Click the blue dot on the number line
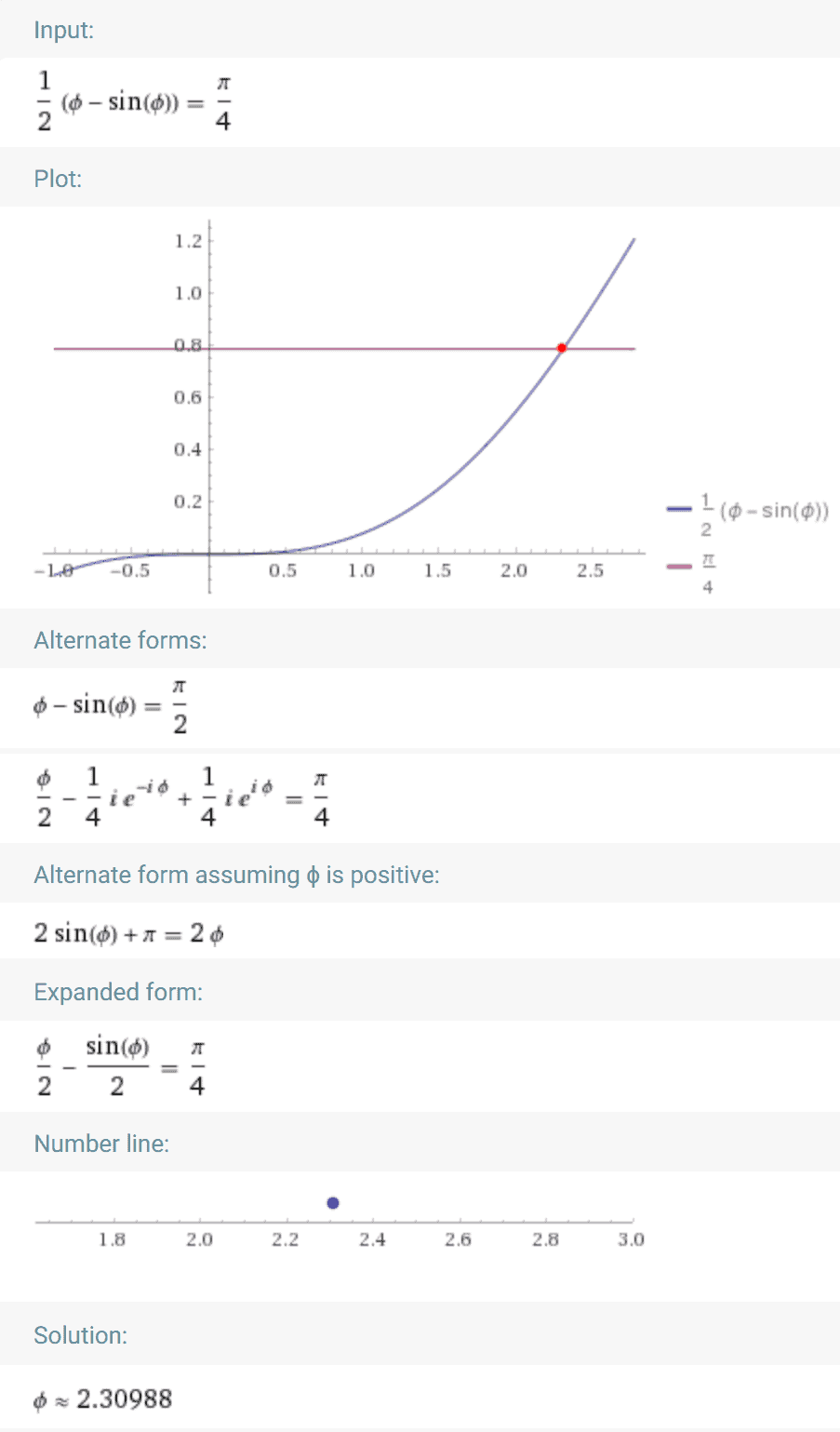 [333, 1203]
